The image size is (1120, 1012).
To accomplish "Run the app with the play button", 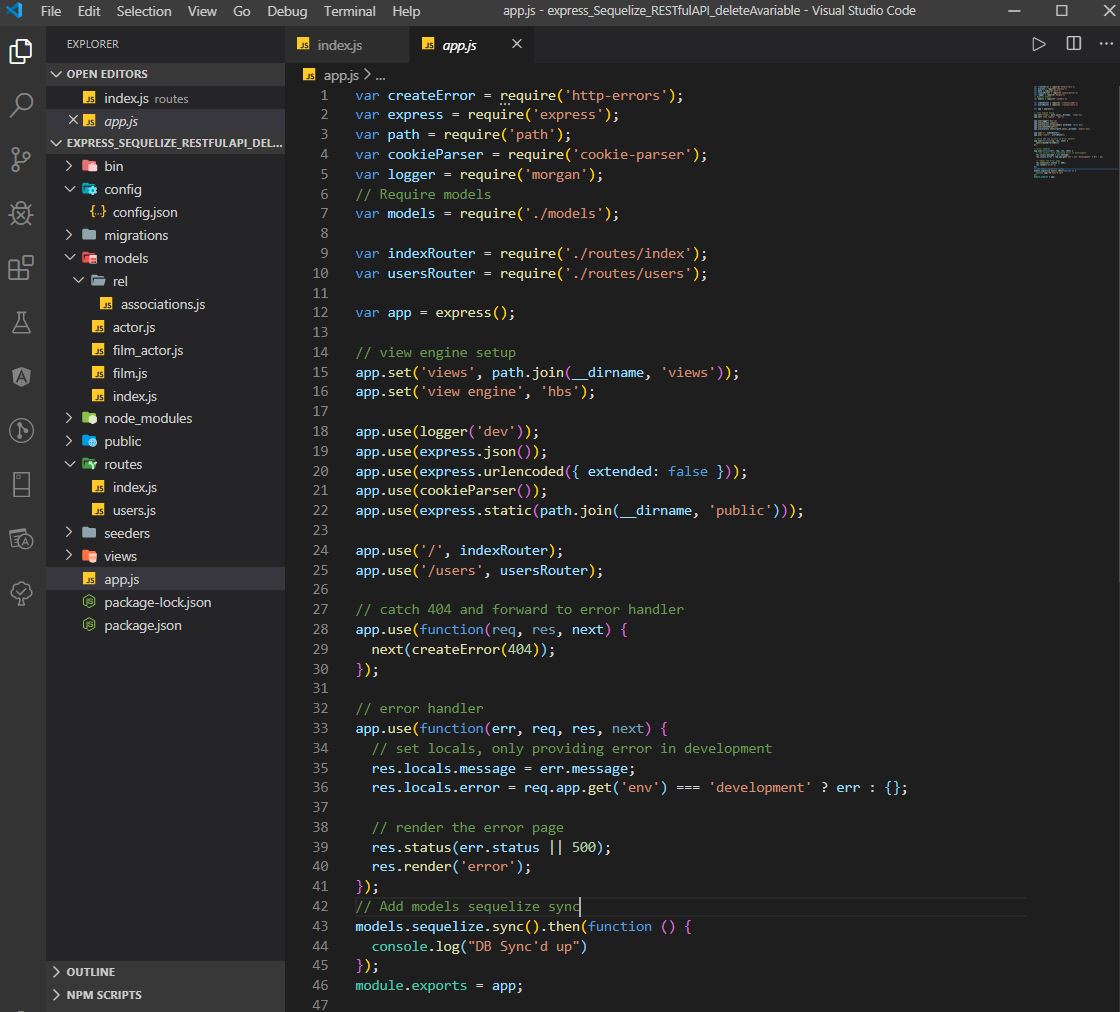I will point(1038,44).
